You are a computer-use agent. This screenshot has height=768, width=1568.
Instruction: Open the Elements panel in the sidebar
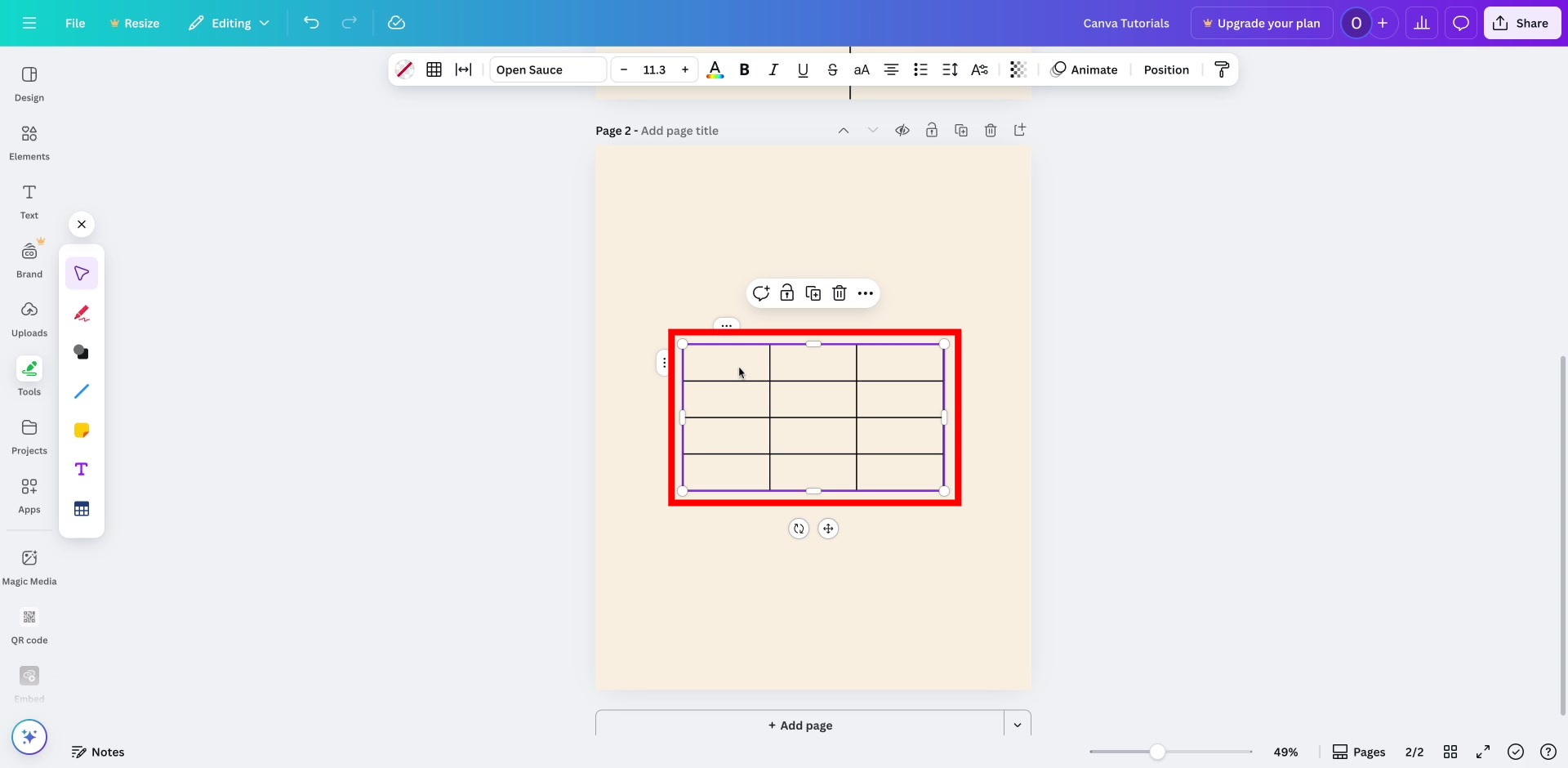pyautogui.click(x=29, y=141)
